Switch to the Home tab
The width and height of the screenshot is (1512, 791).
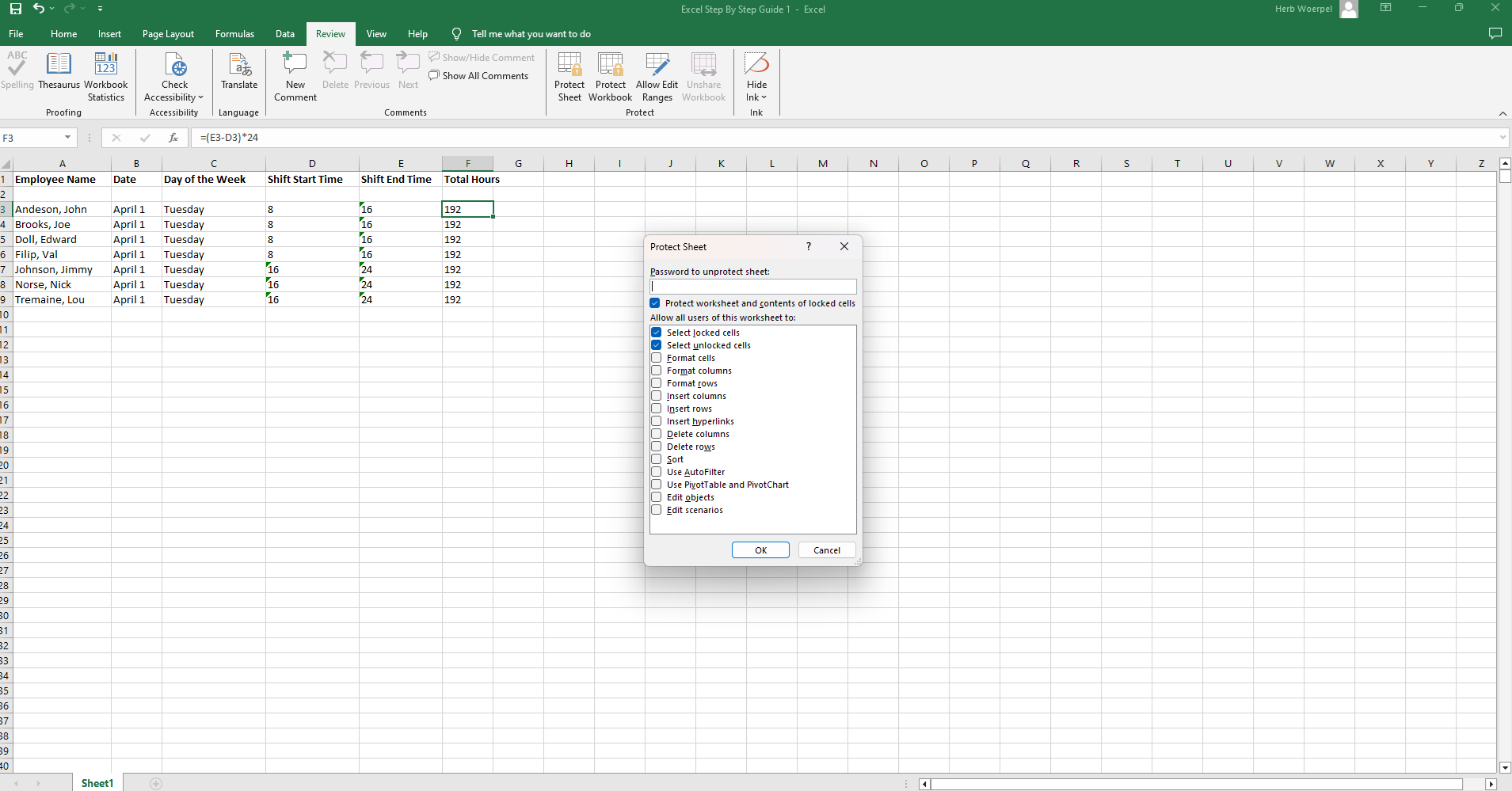63,34
